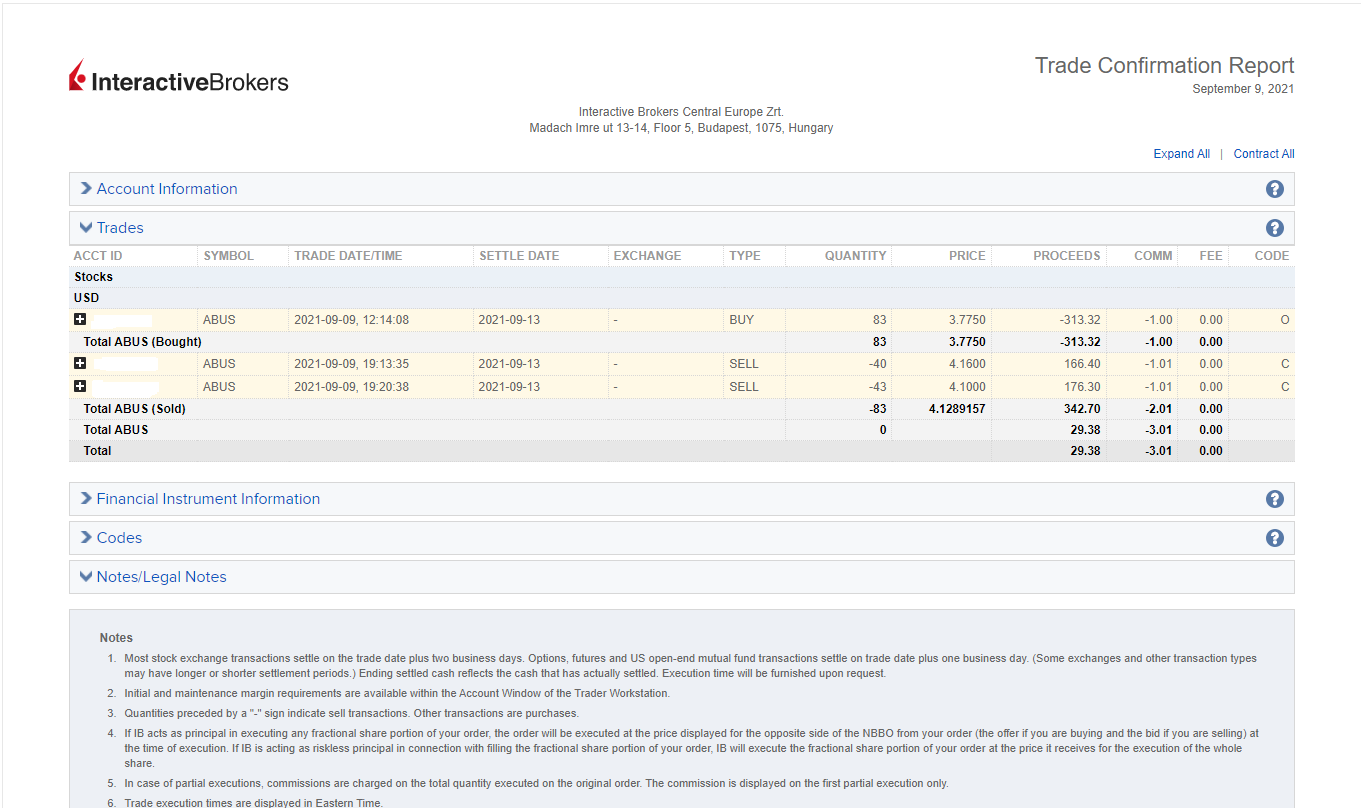The height and width of the screenshot is (808, 1361).
Task: Click the CODE column header
Action: pos(1272,256)
